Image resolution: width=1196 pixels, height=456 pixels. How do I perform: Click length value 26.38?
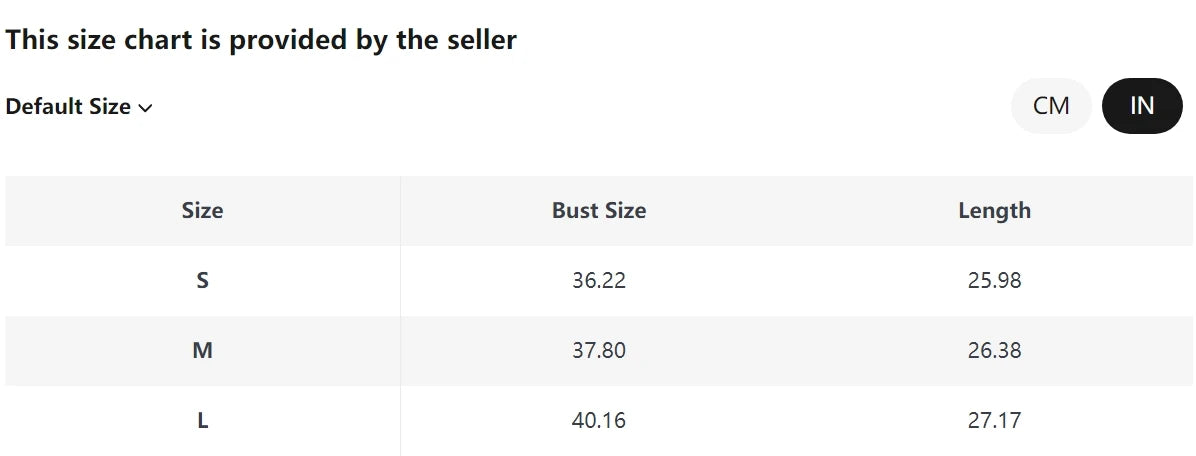pyautogui.click(x=994, y=351)
